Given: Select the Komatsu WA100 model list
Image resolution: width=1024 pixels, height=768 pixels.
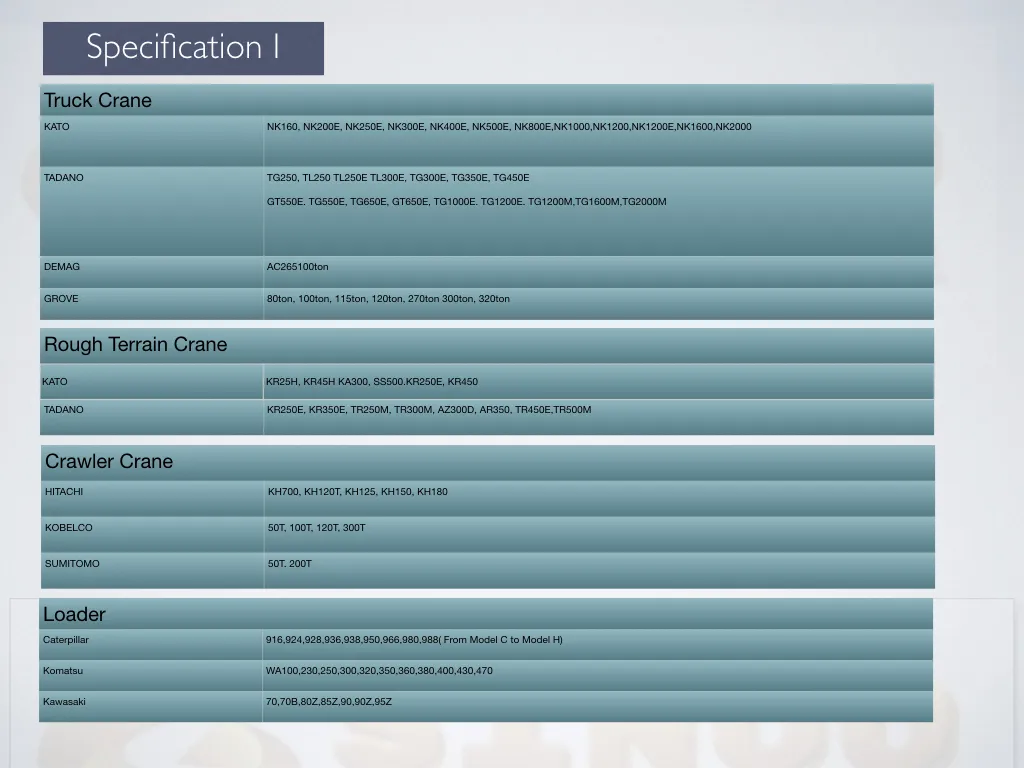Looking at the screenshot, I should pyautogui.click(x=379, y=671).
